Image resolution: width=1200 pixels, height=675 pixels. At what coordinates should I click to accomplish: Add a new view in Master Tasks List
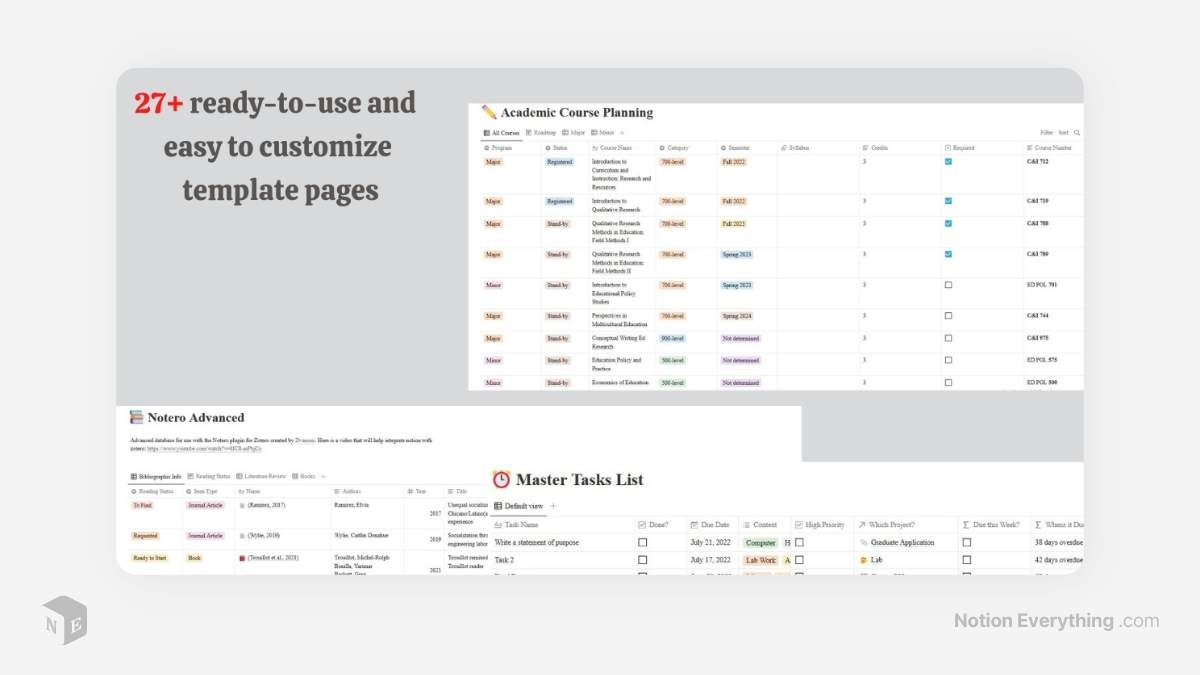(553, 506)
